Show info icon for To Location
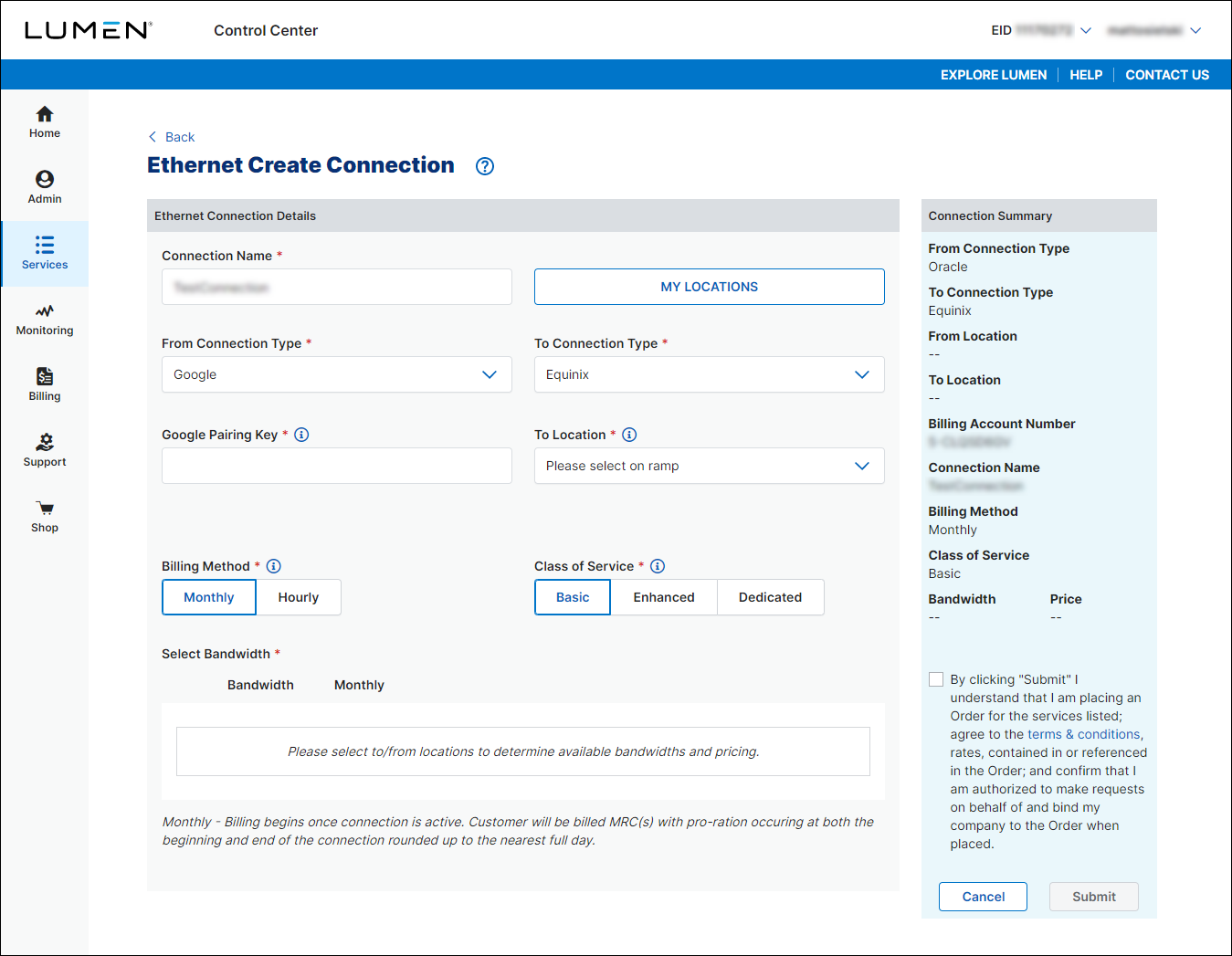Image resolution: width=1232 pixels, height=956 pixels. 629,435
